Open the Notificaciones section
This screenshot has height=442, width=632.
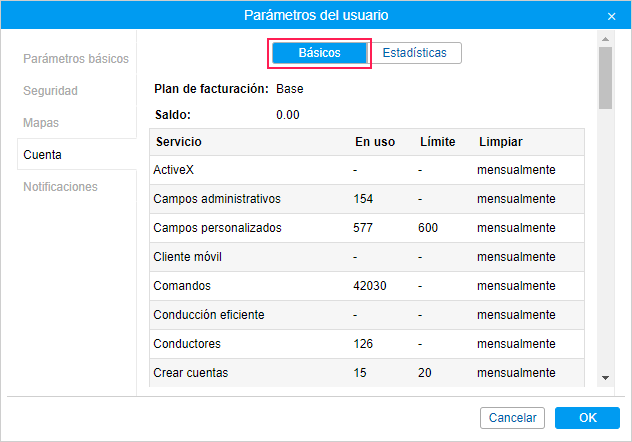(x=61, y=187)
